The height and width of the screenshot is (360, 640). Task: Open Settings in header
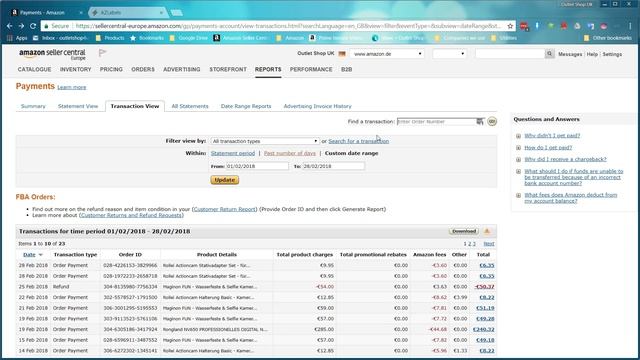point(612,54)
